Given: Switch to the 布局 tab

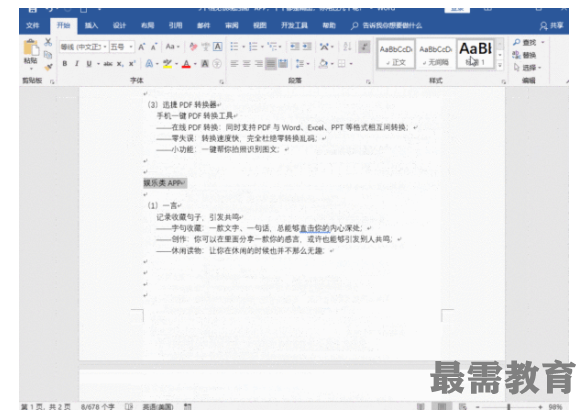Looking at the screenshot, I should coord(147,25).
